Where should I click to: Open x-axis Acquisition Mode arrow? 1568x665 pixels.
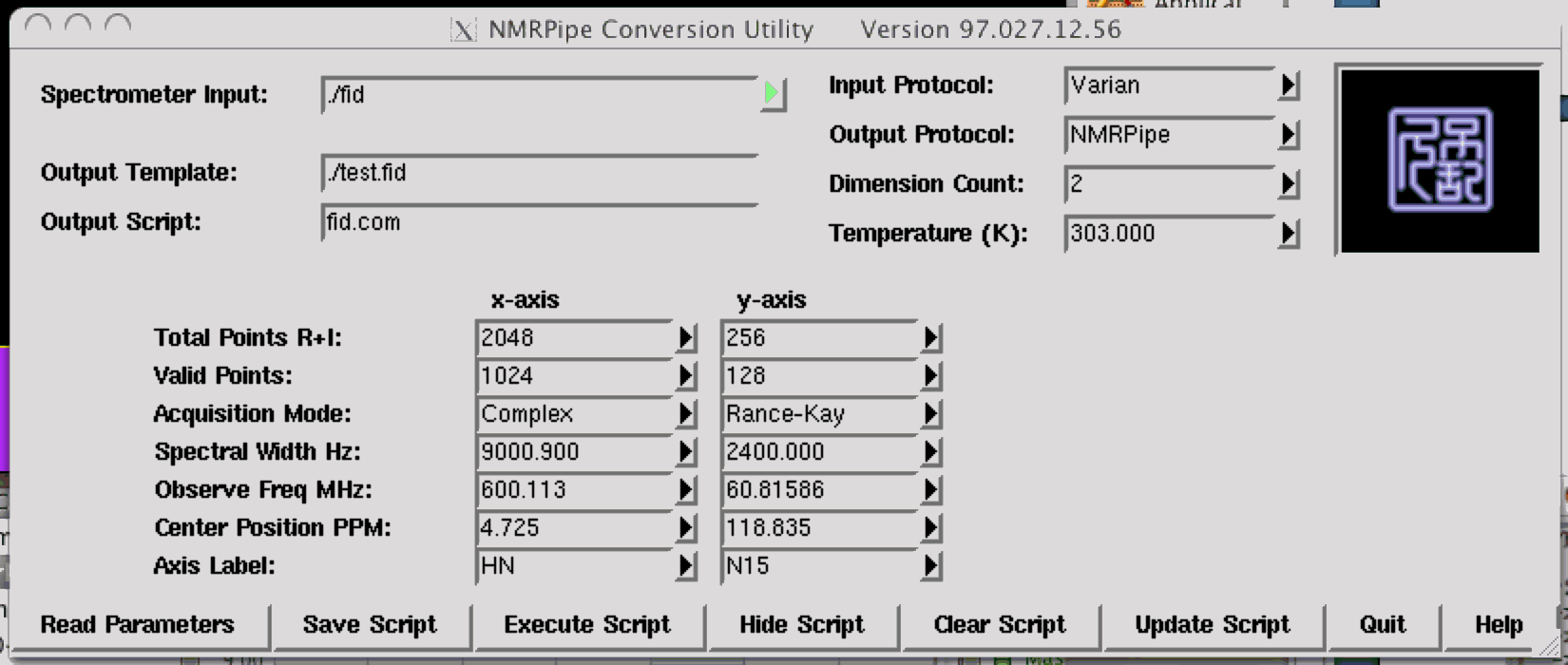(685, 414)
